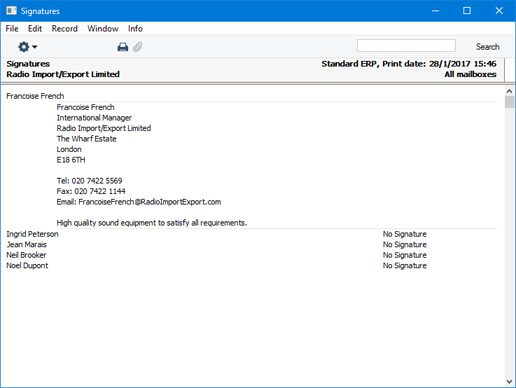Select the Neil Brooker entry
516x388 pixels.
point(26,255)
